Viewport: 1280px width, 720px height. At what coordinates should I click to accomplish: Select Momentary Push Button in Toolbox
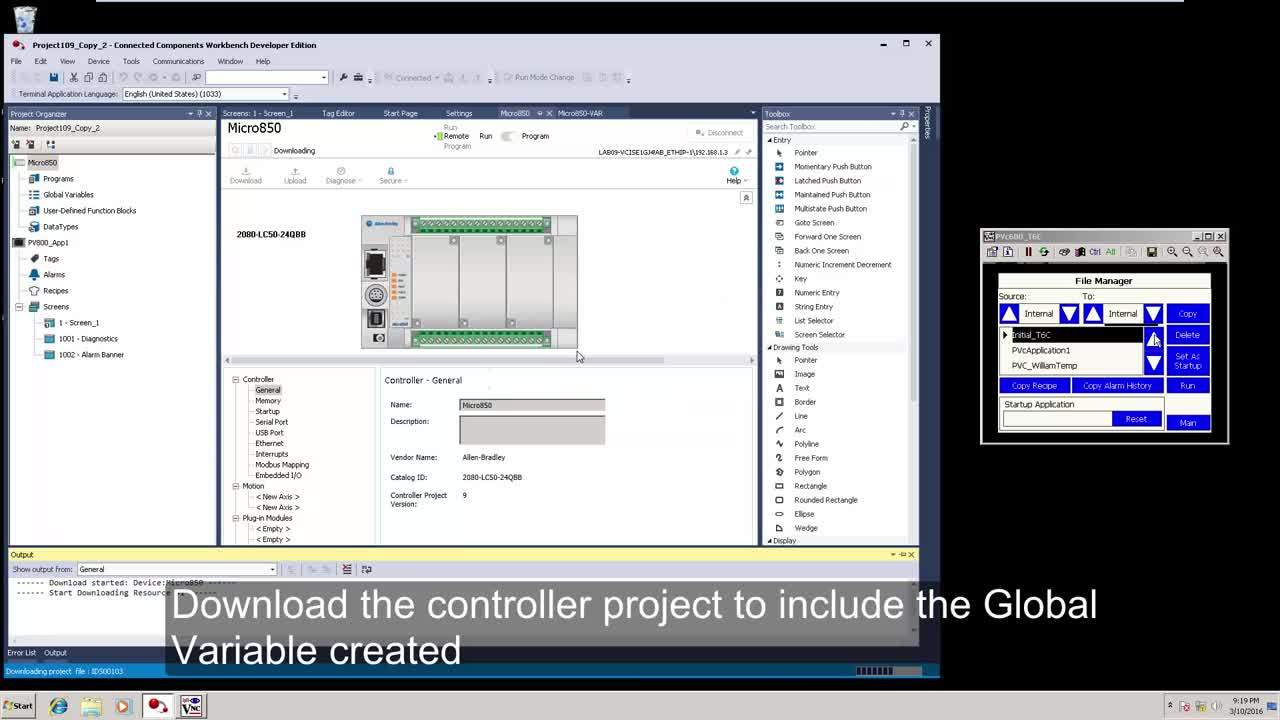(832, 167)
